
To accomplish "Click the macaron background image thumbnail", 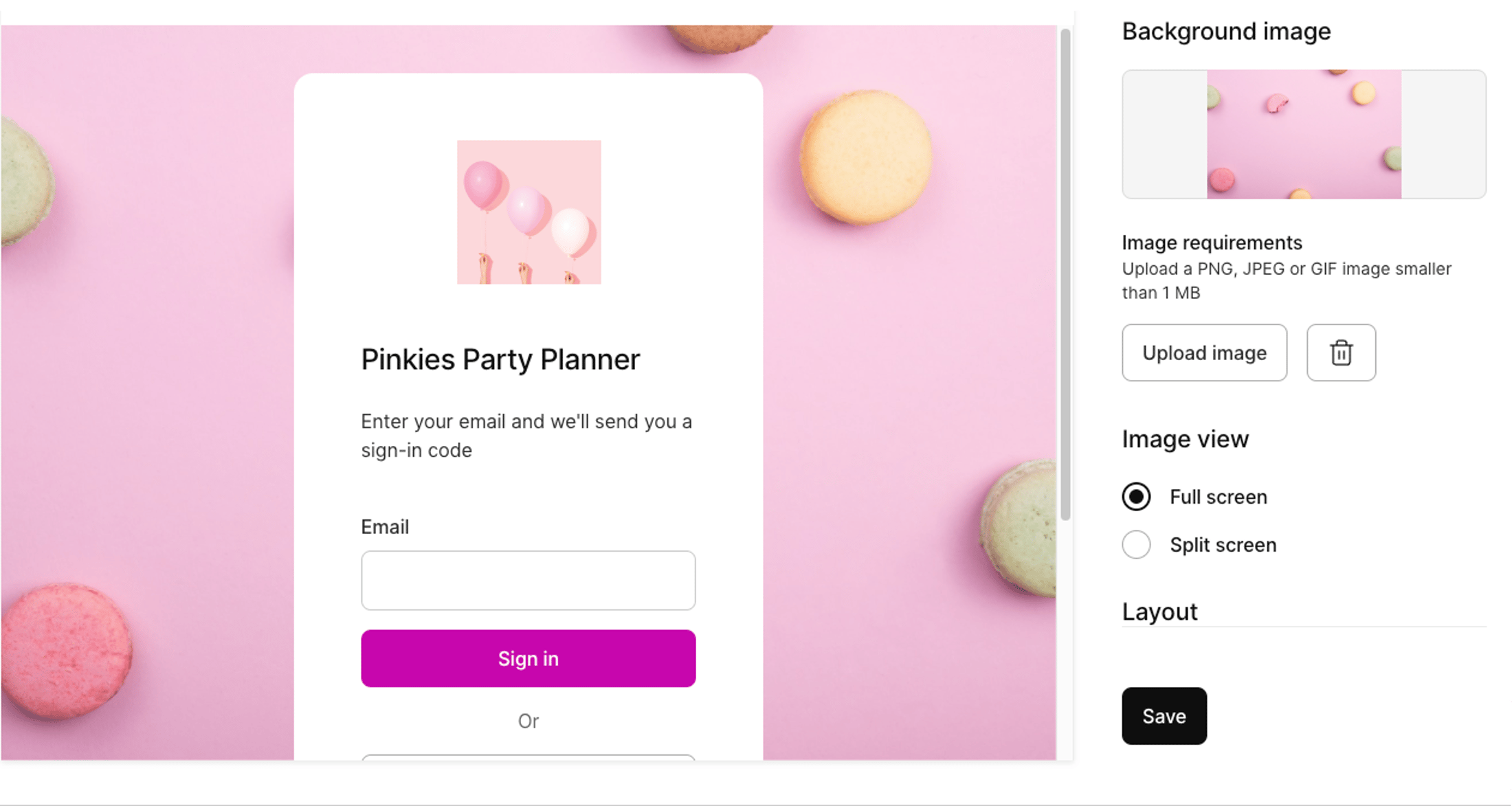I will 1304,134.
